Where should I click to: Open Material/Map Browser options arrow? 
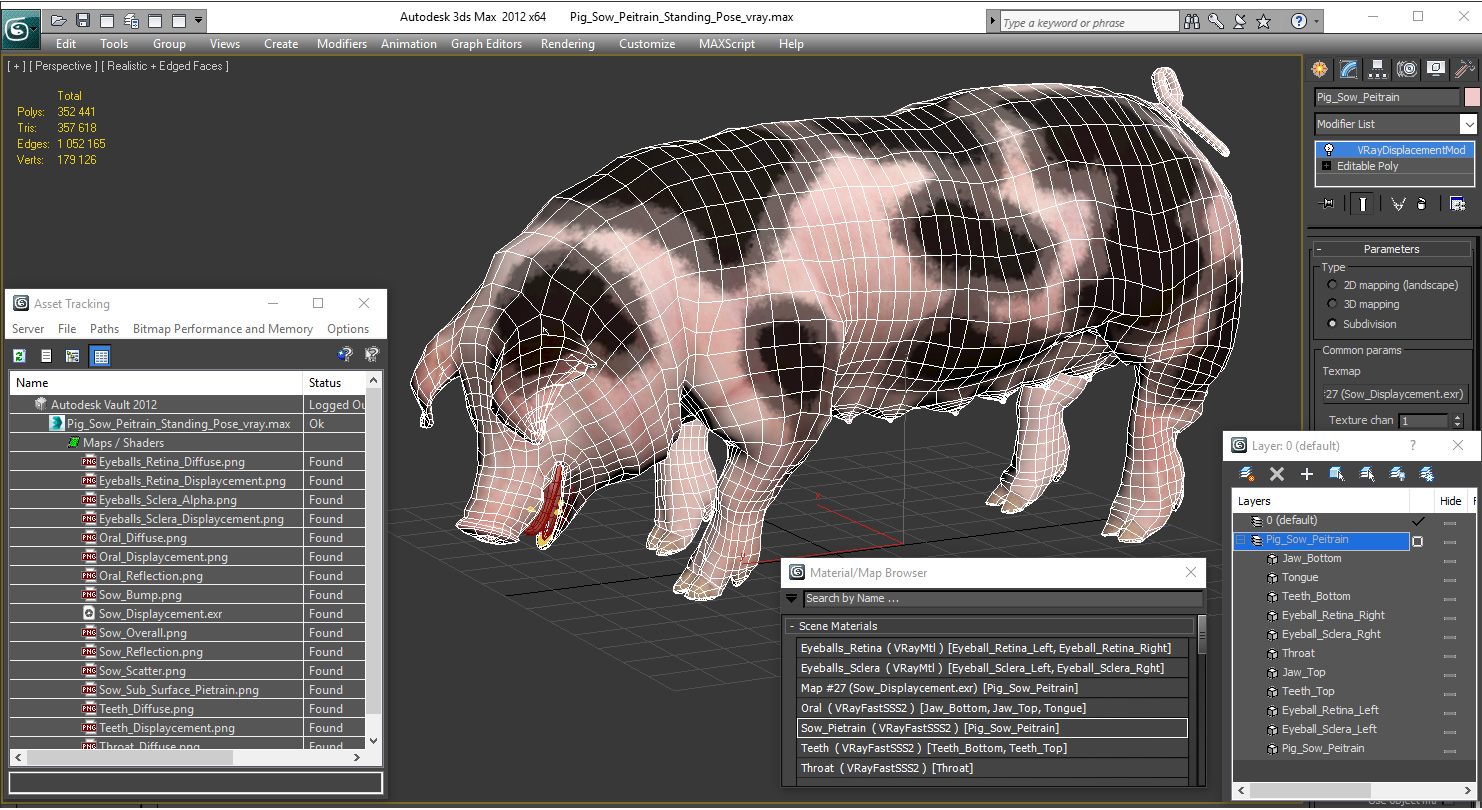pyautogui.click(x=792, y=598)
